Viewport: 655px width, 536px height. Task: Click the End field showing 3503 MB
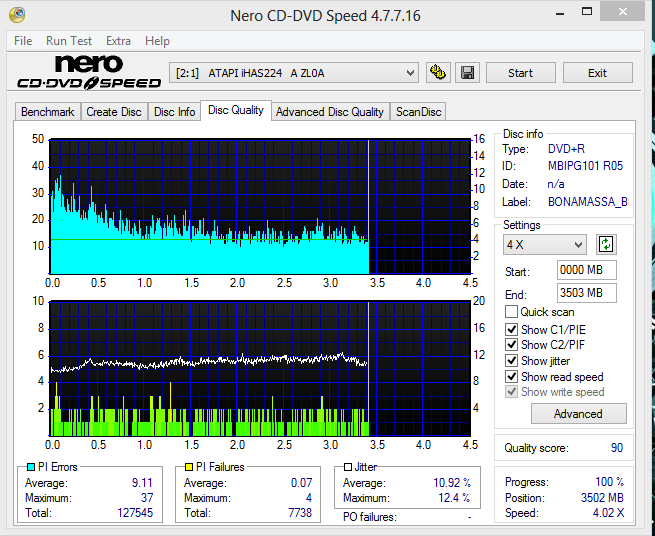(586, 293)
